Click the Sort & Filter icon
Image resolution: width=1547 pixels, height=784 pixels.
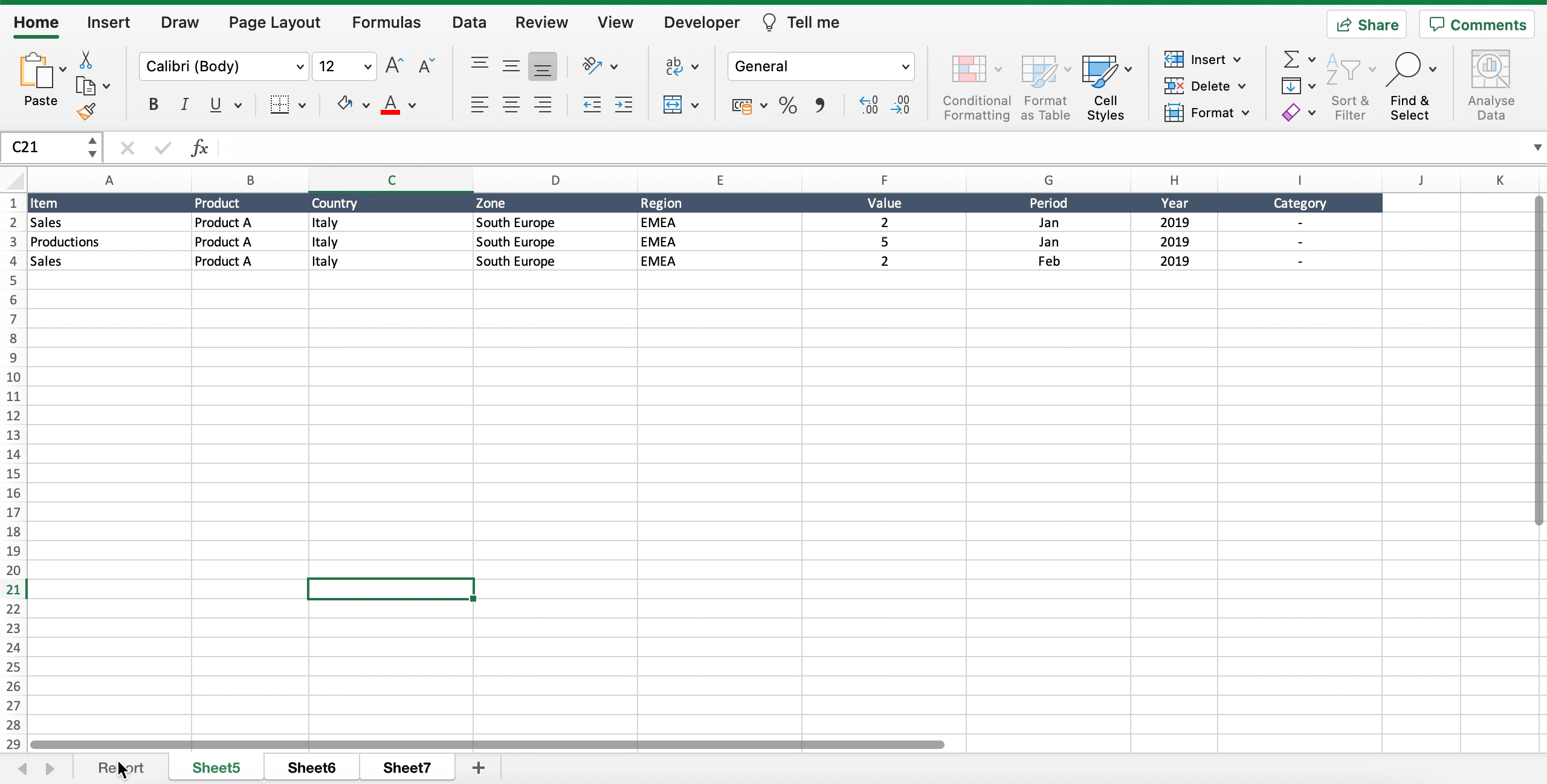(x=1351, y=84)
